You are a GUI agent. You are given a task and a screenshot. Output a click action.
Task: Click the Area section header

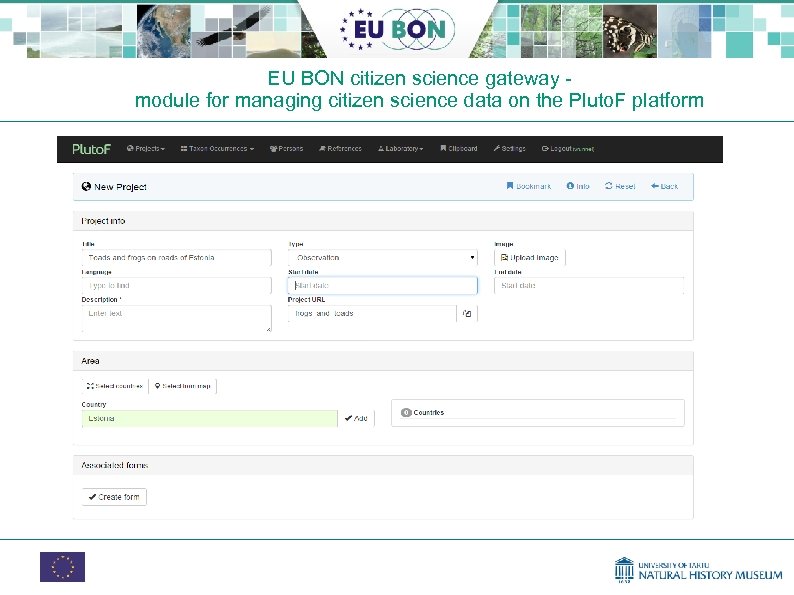point(383,361)
